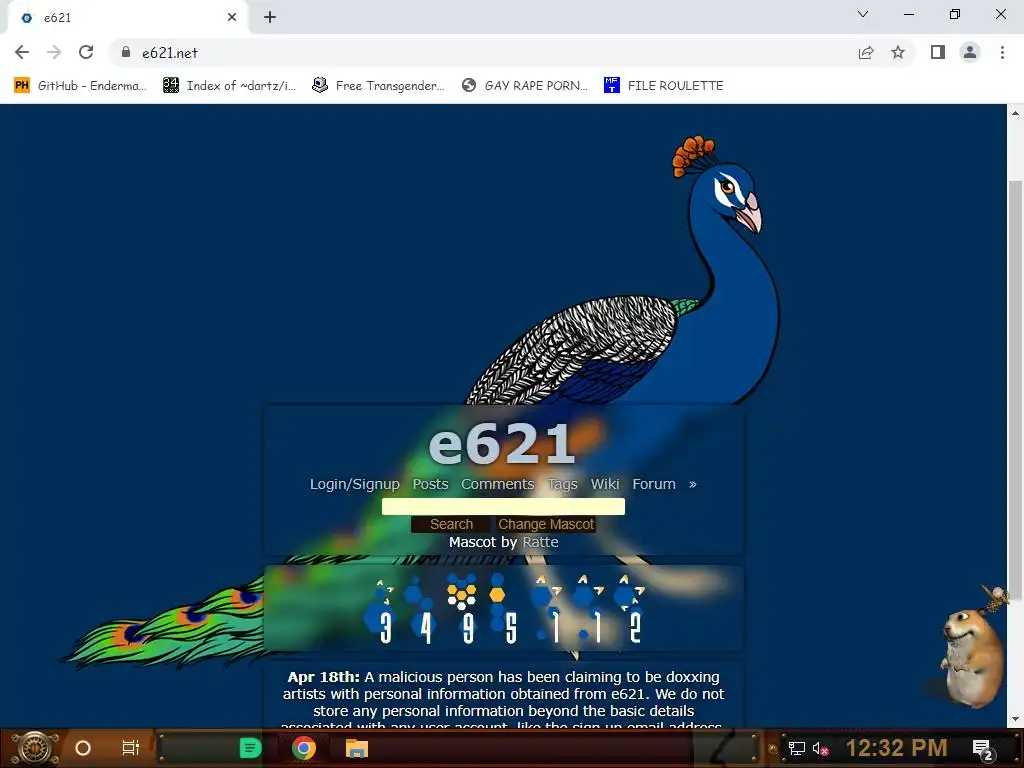
Task: Expand the tab search chevron
Action: point(863,14)
